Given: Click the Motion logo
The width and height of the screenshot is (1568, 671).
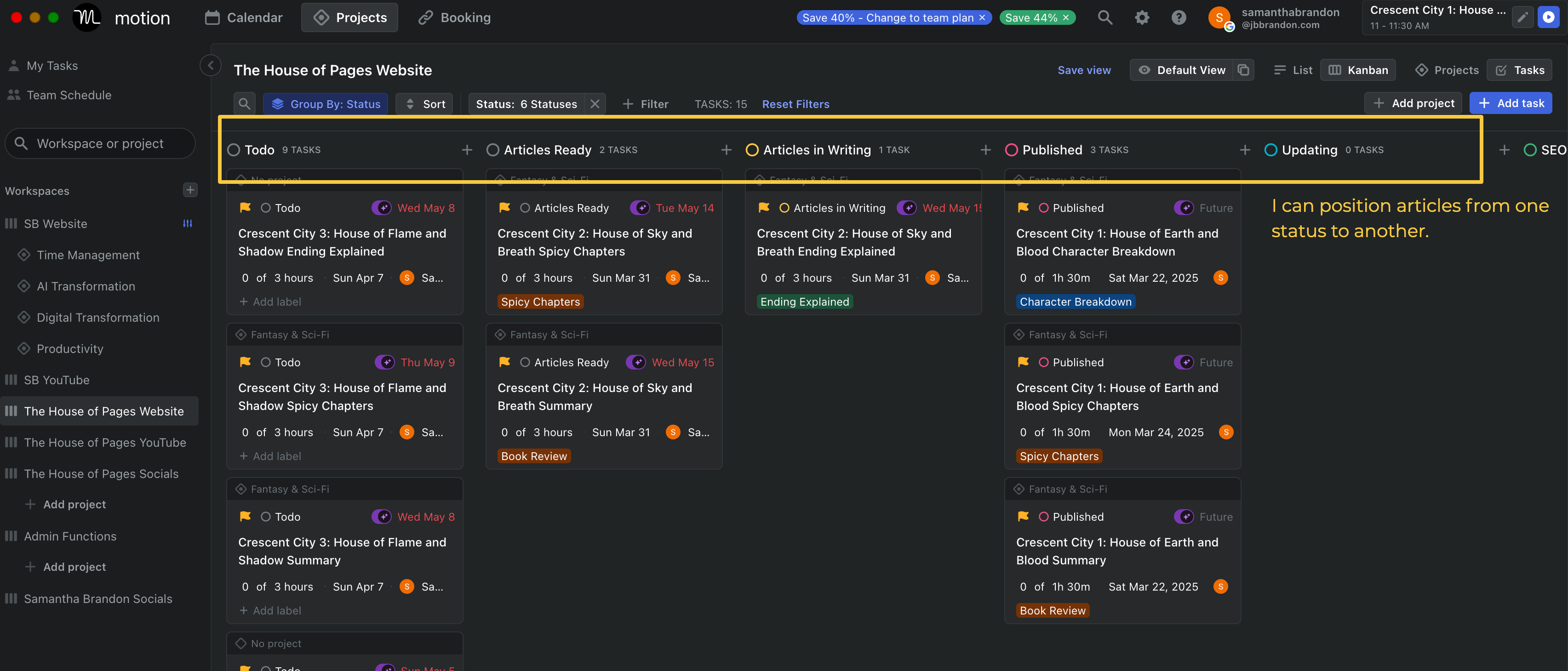Looking at the screenshot, I should coord(87,17).
